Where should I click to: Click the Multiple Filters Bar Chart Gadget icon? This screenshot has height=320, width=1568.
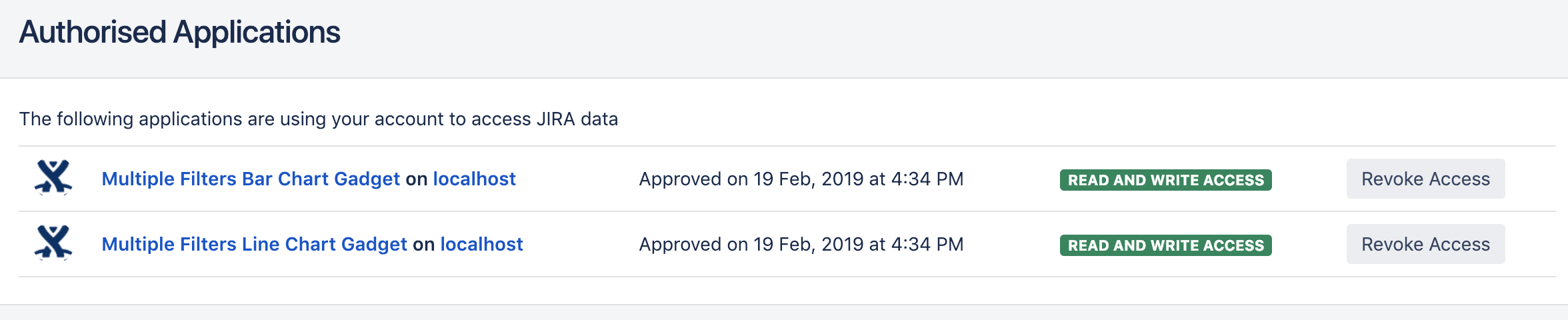[53, 178]
